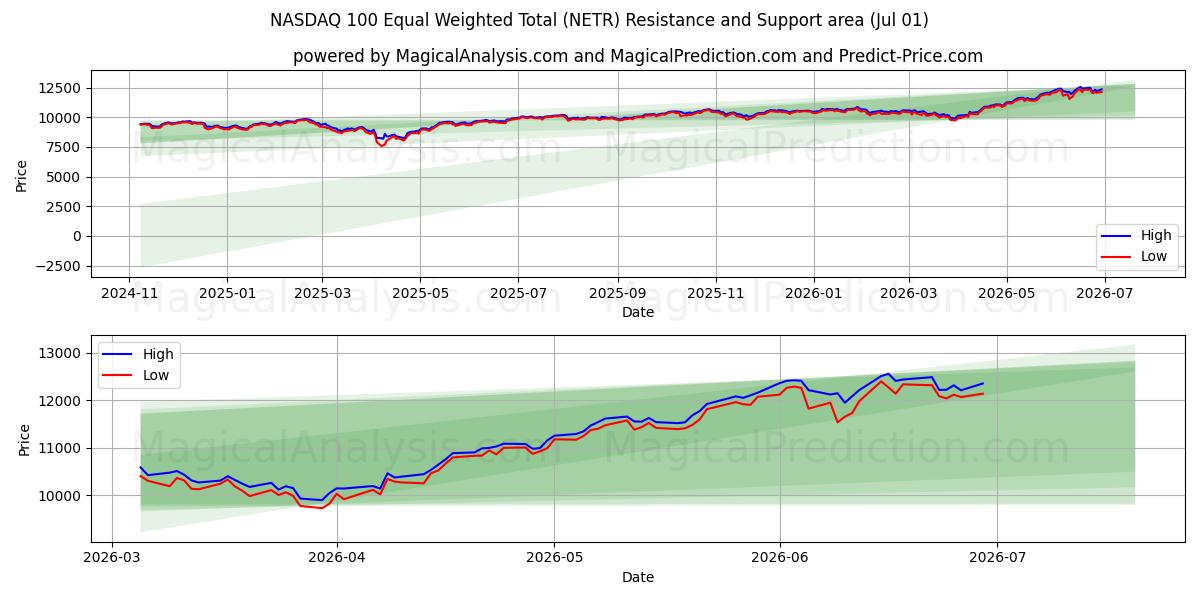The width and height of the screenshot is (1200, 600).
Task: Click the 2024-11 tick label
Action: (x=129, y=292)
